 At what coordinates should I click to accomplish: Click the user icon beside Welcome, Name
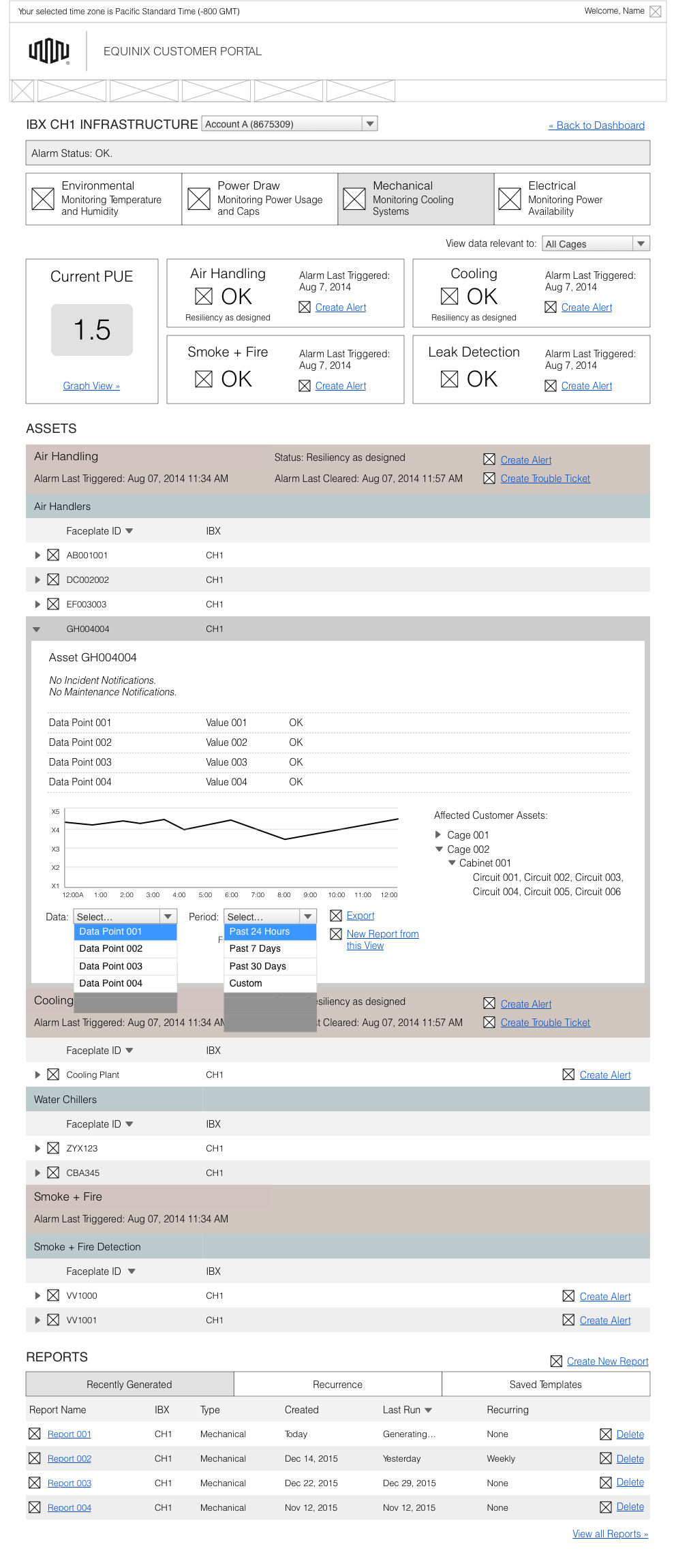point(656,12)
